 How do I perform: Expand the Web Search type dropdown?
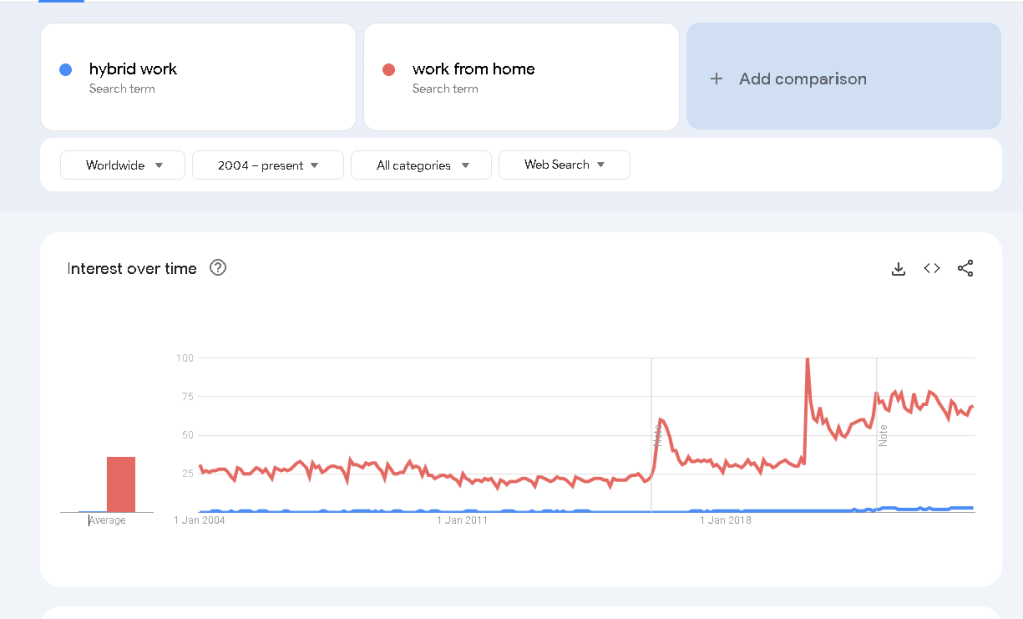pyautogui.click(x=564, y=165)
